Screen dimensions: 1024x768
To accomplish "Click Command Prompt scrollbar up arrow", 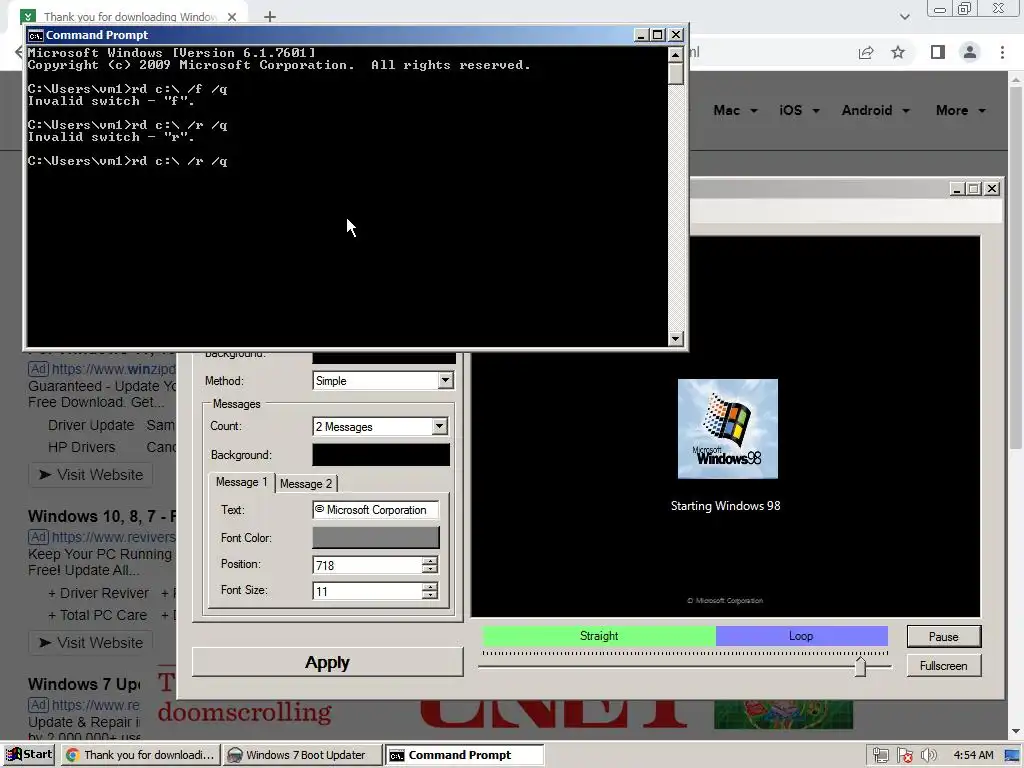I will (x=676, y=54).
